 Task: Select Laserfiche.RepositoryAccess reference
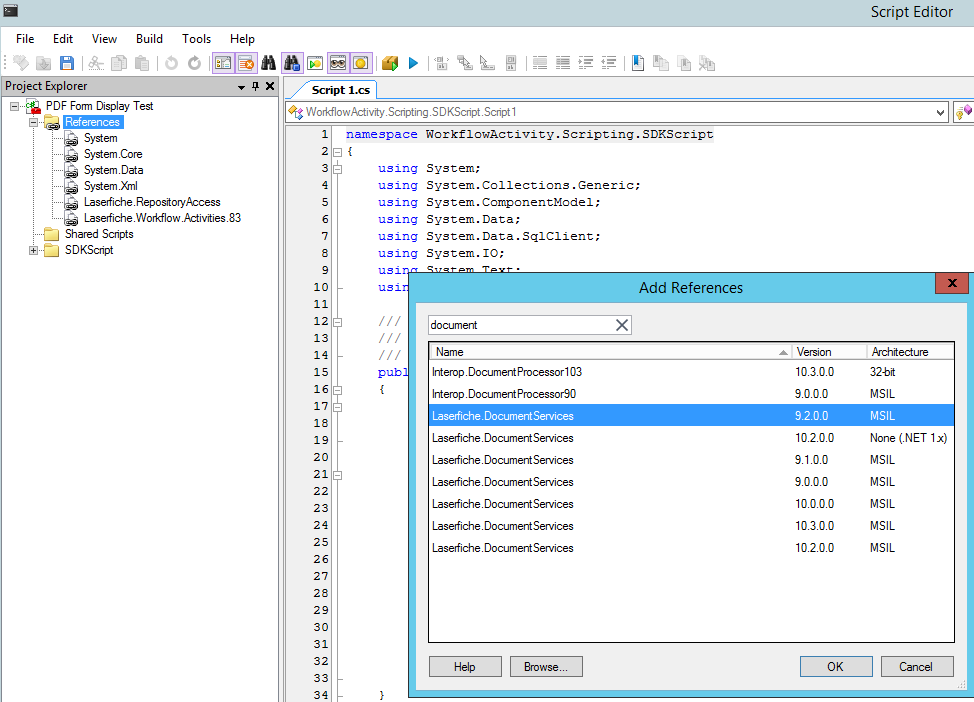(152, 203)
